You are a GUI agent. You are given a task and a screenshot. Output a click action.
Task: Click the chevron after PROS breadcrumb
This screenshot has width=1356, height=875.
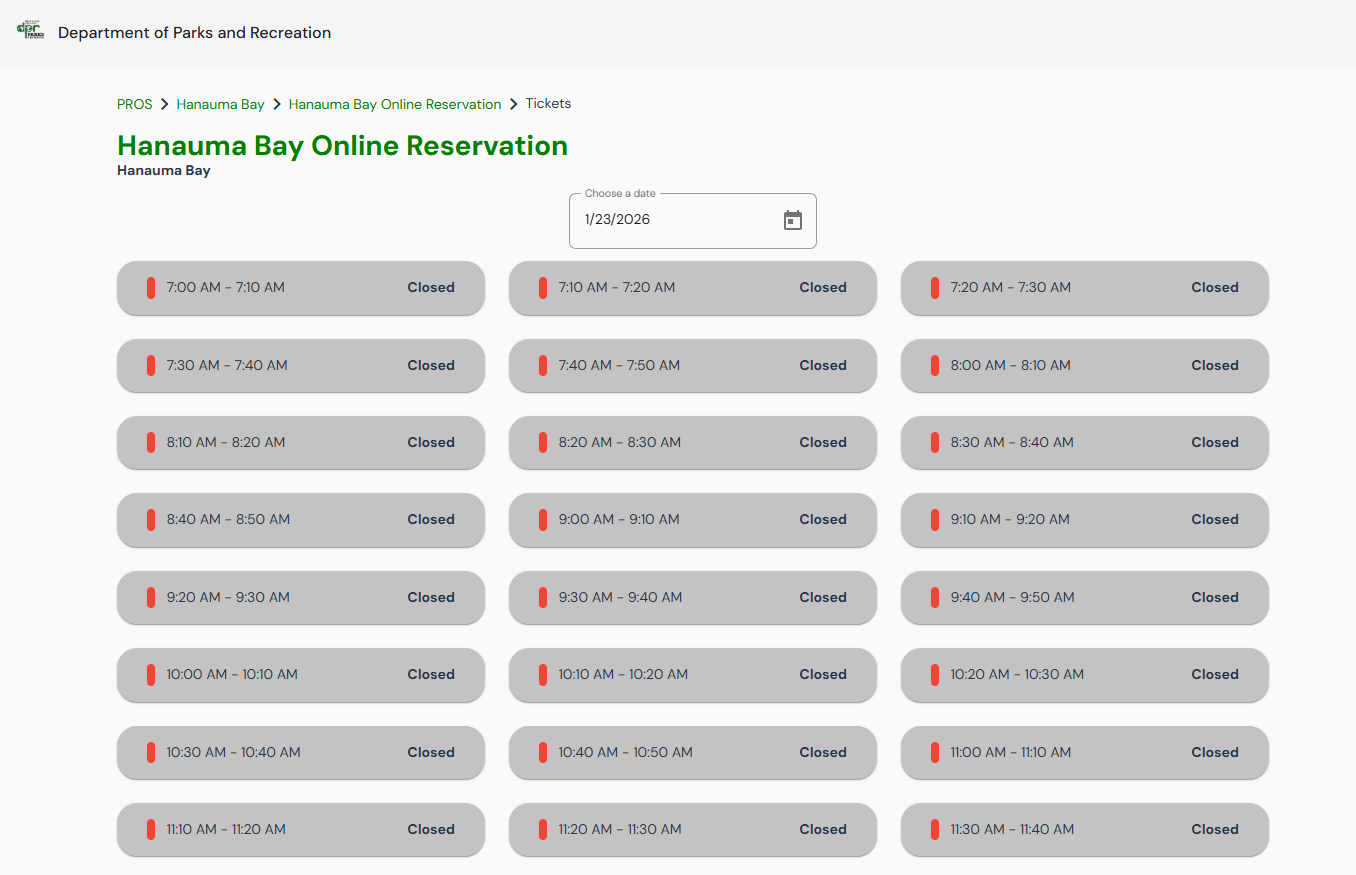(x=165, y=104)
